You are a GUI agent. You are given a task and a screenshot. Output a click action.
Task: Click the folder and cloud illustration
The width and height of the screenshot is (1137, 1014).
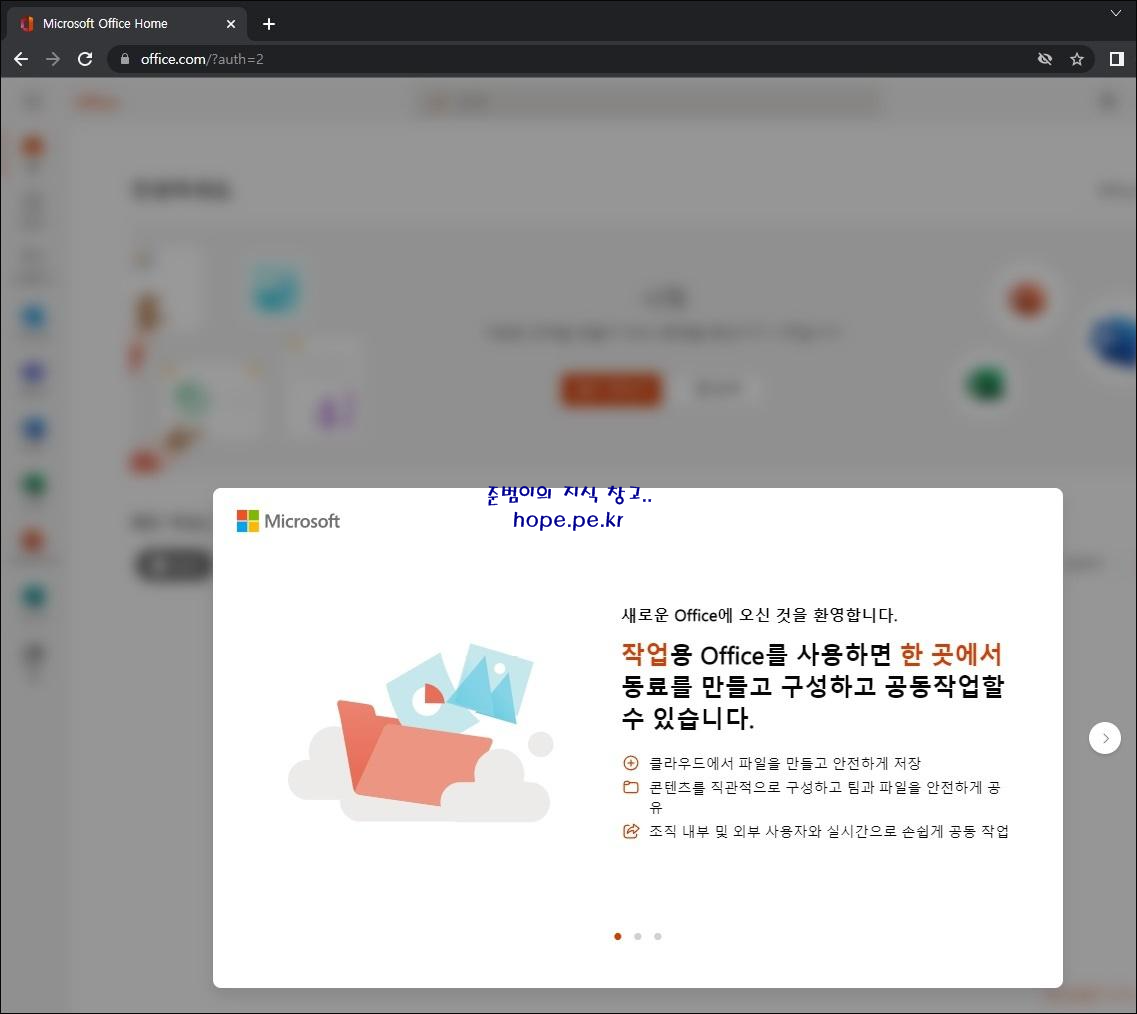tap(421, 733)
